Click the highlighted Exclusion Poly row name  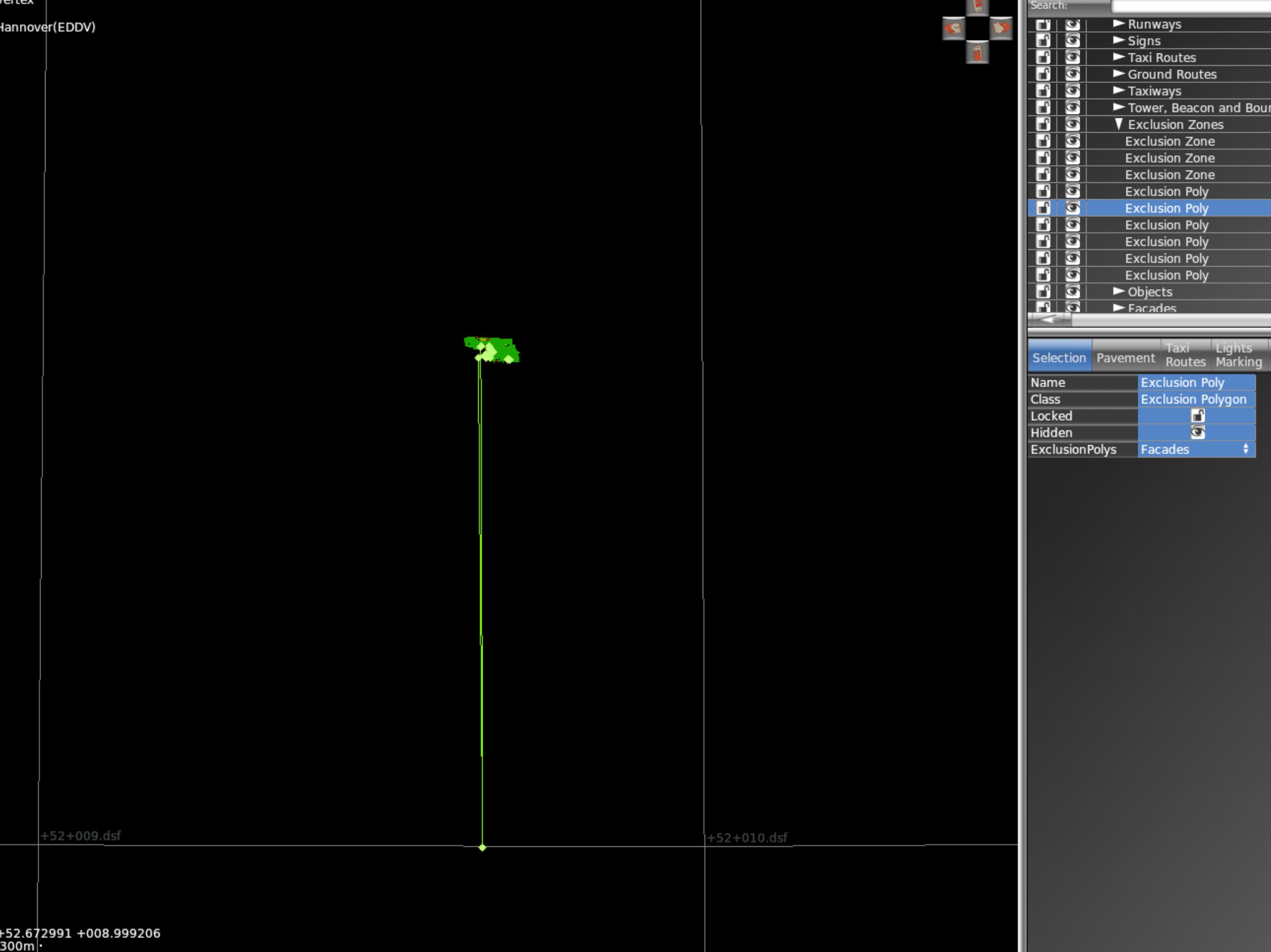click(1166, 208)
